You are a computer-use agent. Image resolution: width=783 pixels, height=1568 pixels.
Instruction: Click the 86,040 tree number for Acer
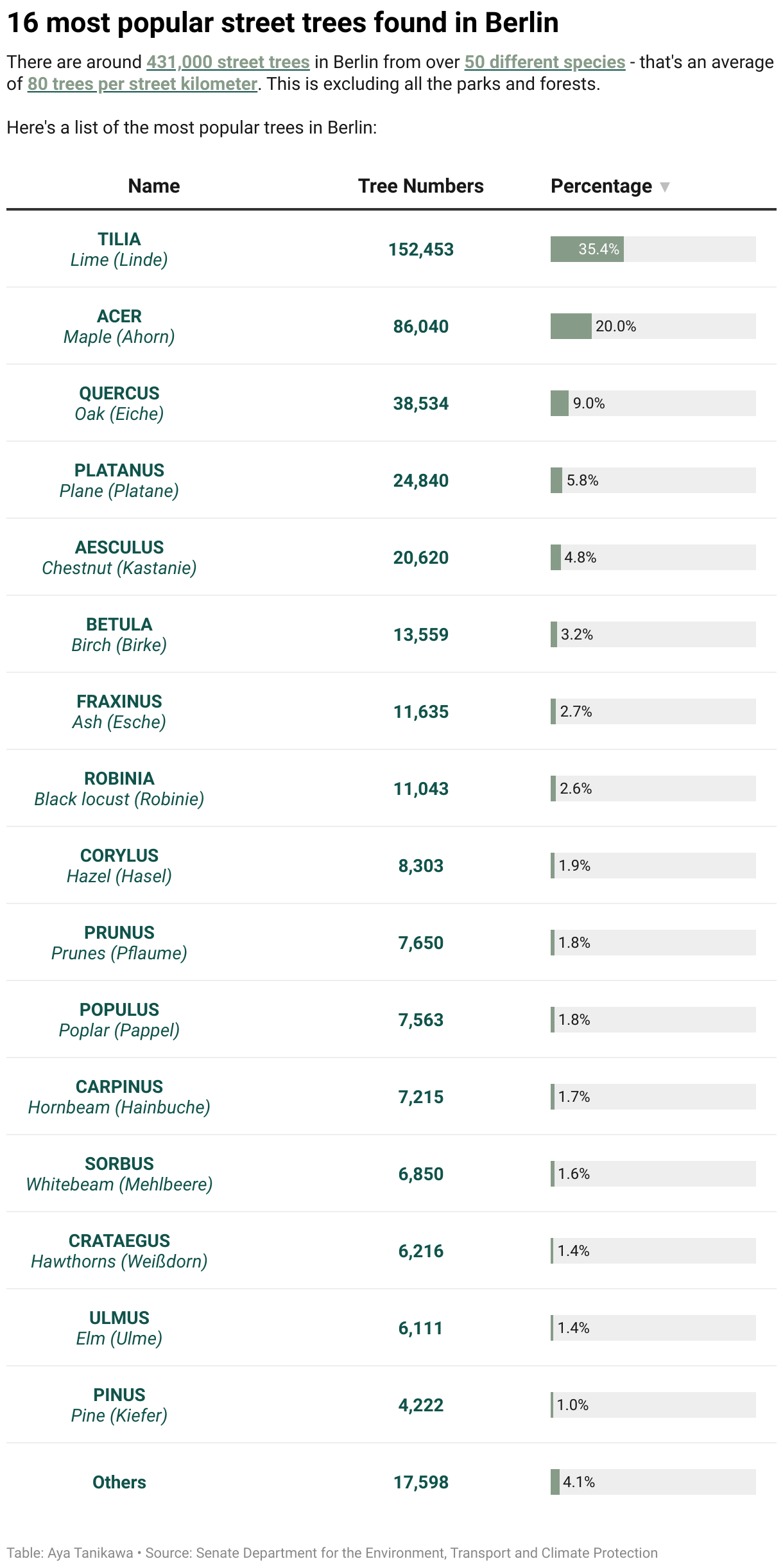tap(420, 326)
